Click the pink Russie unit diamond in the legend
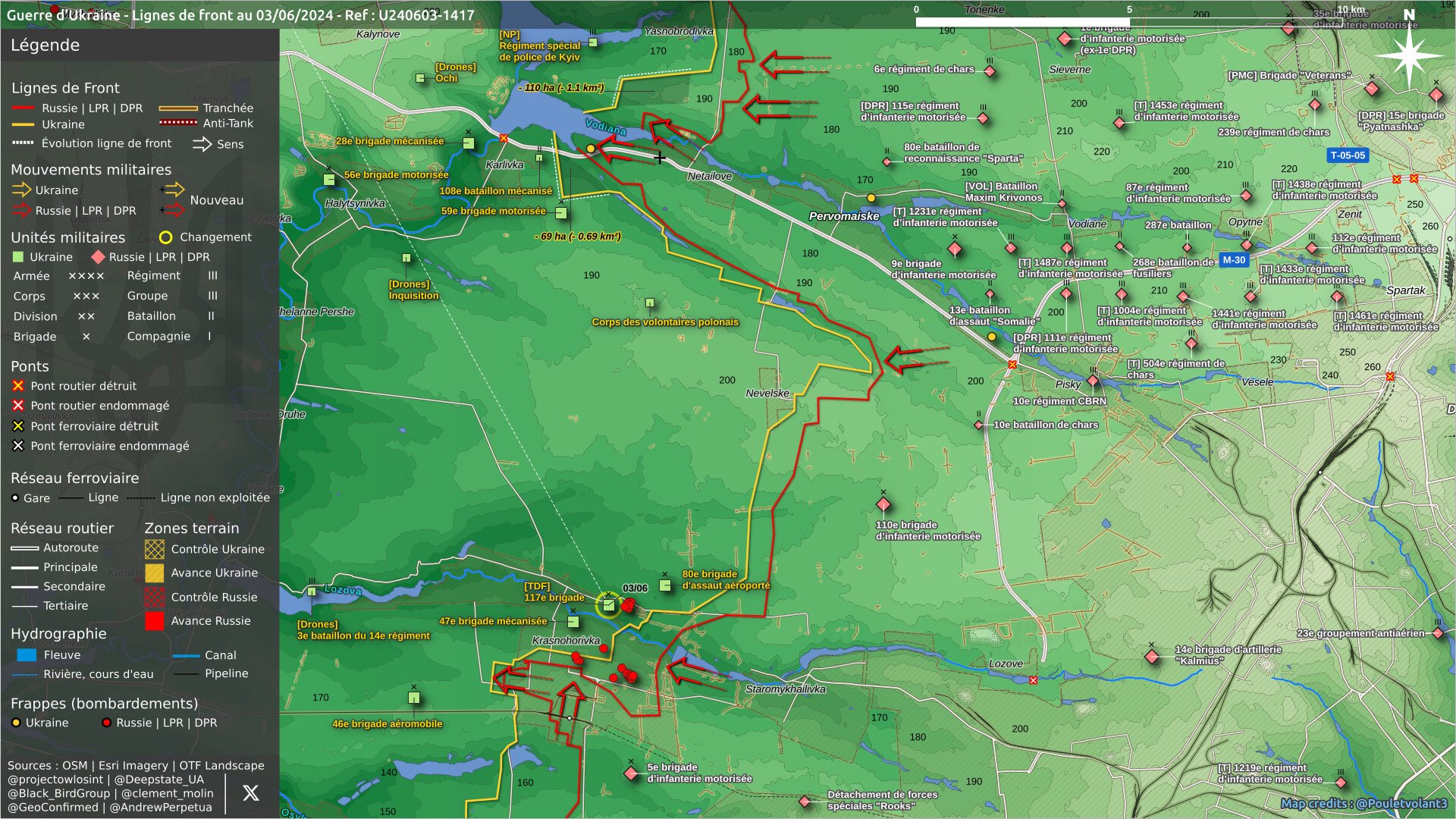 tap(98, 257)
